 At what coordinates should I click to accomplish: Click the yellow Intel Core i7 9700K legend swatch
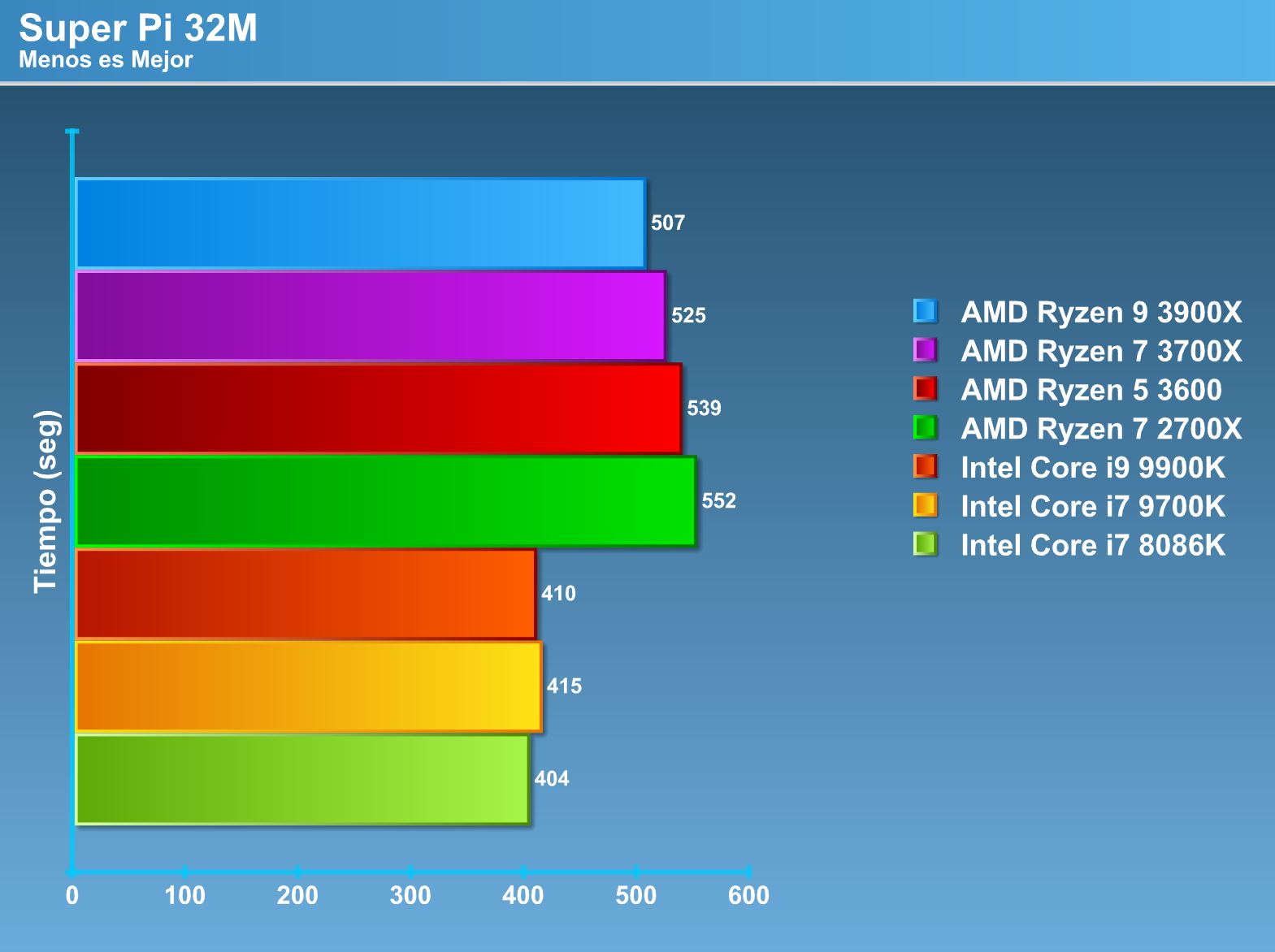pyautogui.click(x=925, y=505)
